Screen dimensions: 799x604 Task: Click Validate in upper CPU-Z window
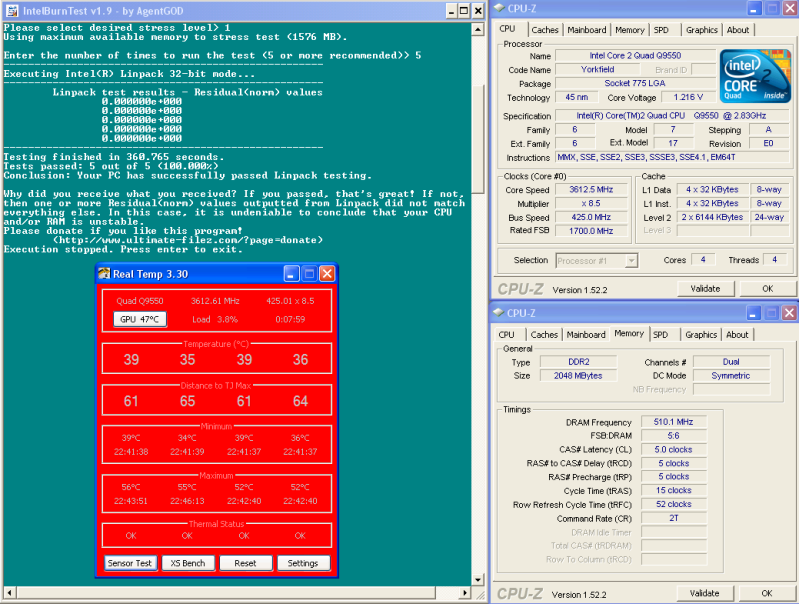(x=705, y=289)
